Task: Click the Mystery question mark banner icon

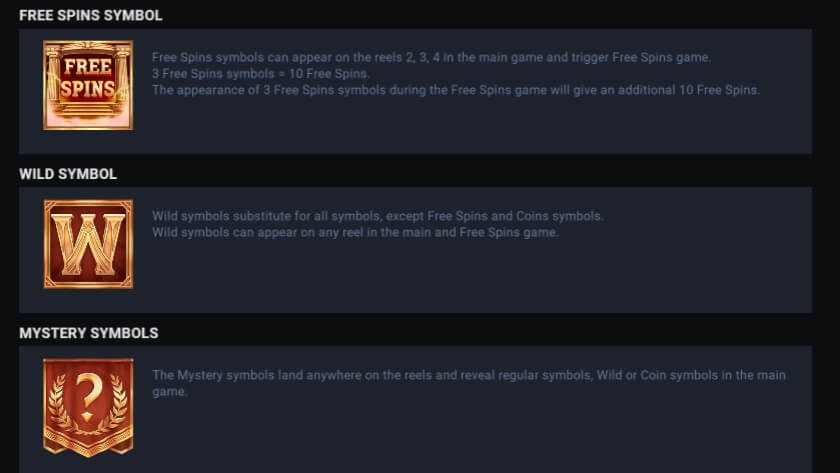Action: tap(88, 407)
